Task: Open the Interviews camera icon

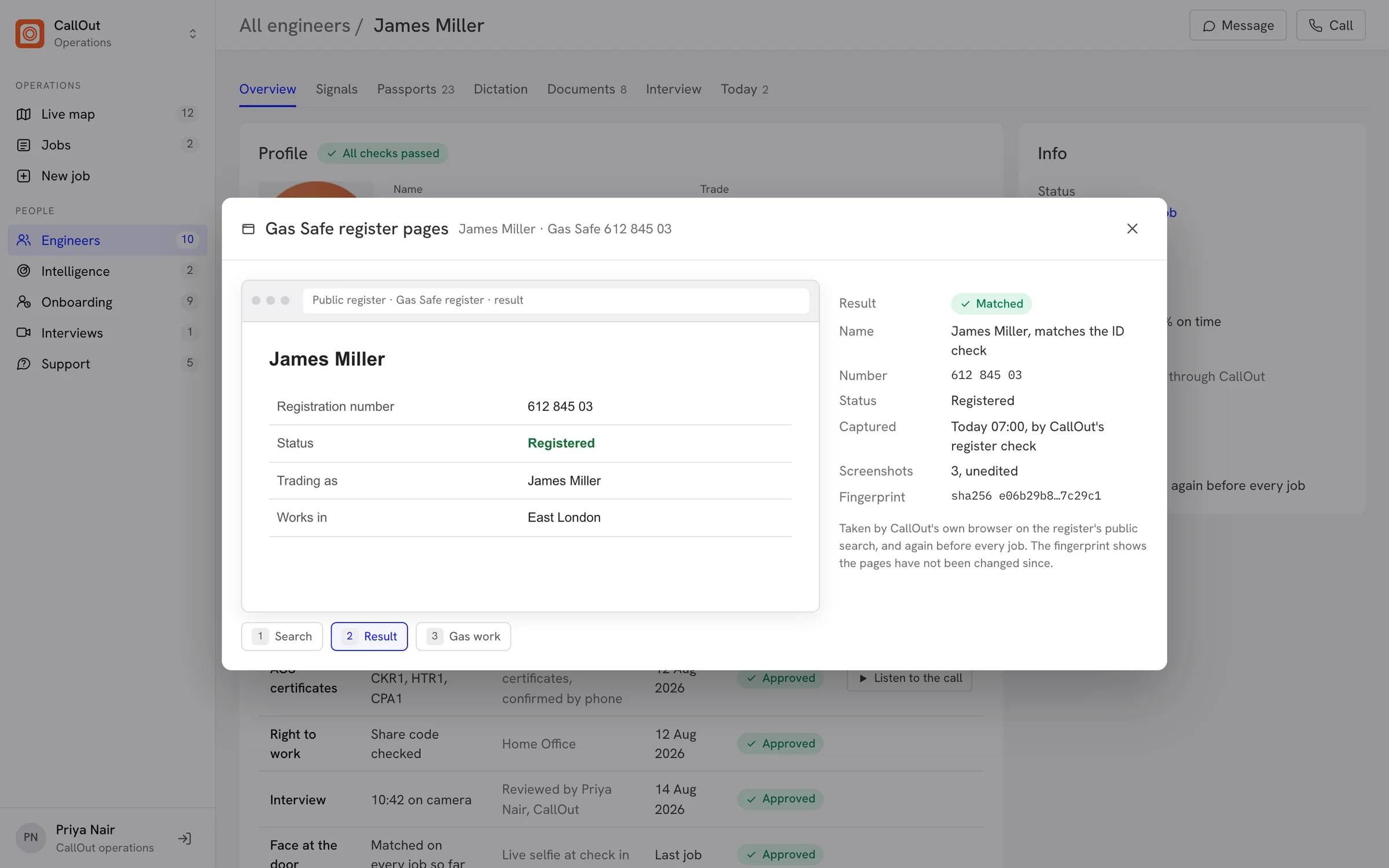Action: tap(24, 333)
